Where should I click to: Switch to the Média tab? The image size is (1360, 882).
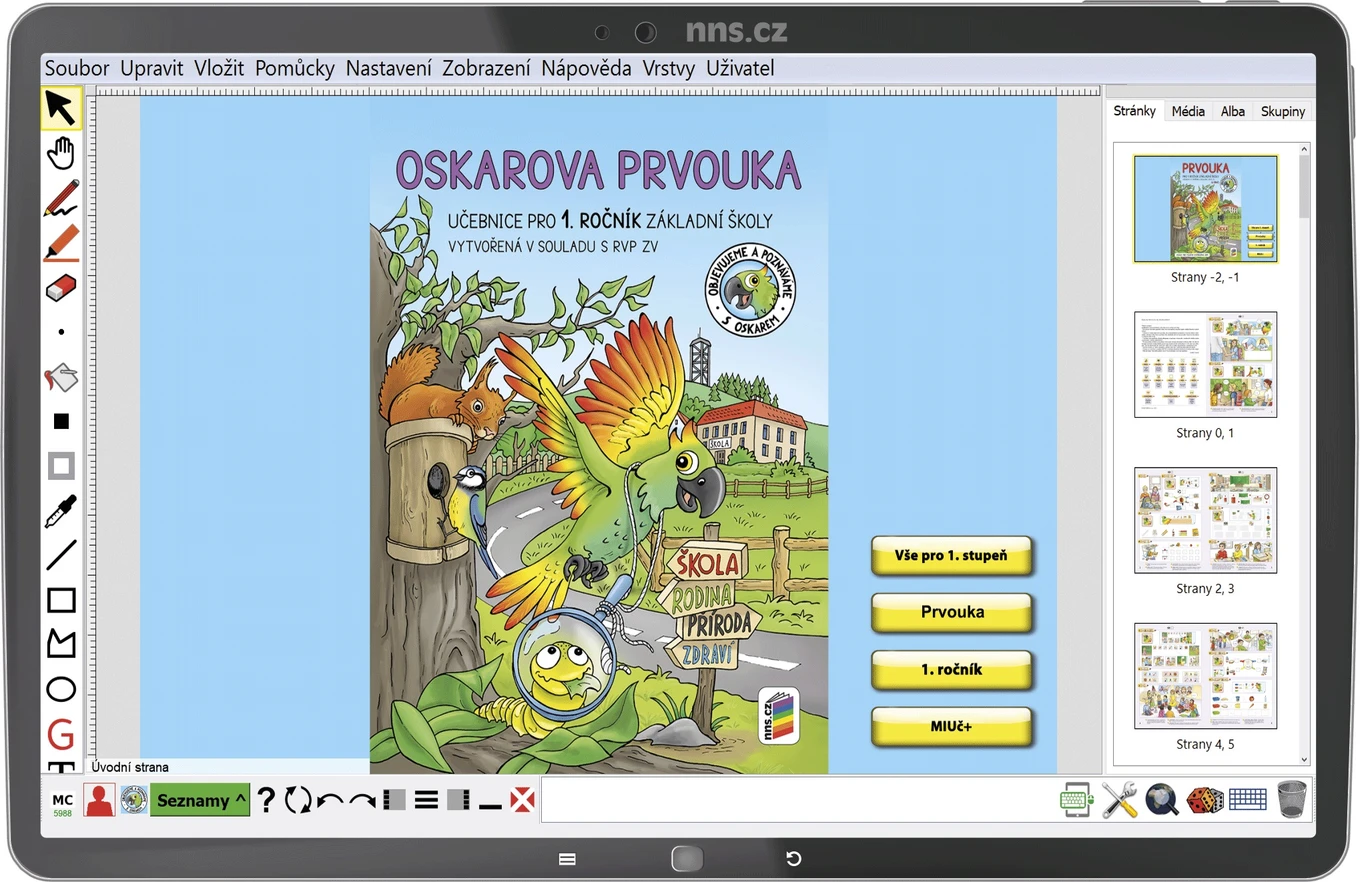pos(1188,111)
